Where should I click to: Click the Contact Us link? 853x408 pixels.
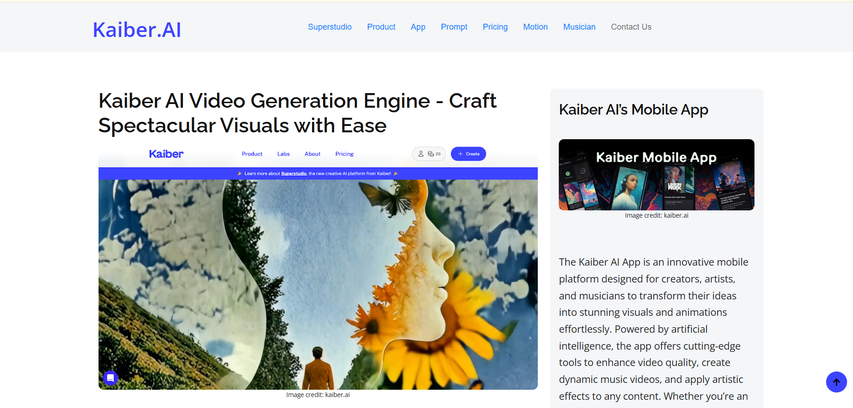pyautogui.click(x=631, y=27)
